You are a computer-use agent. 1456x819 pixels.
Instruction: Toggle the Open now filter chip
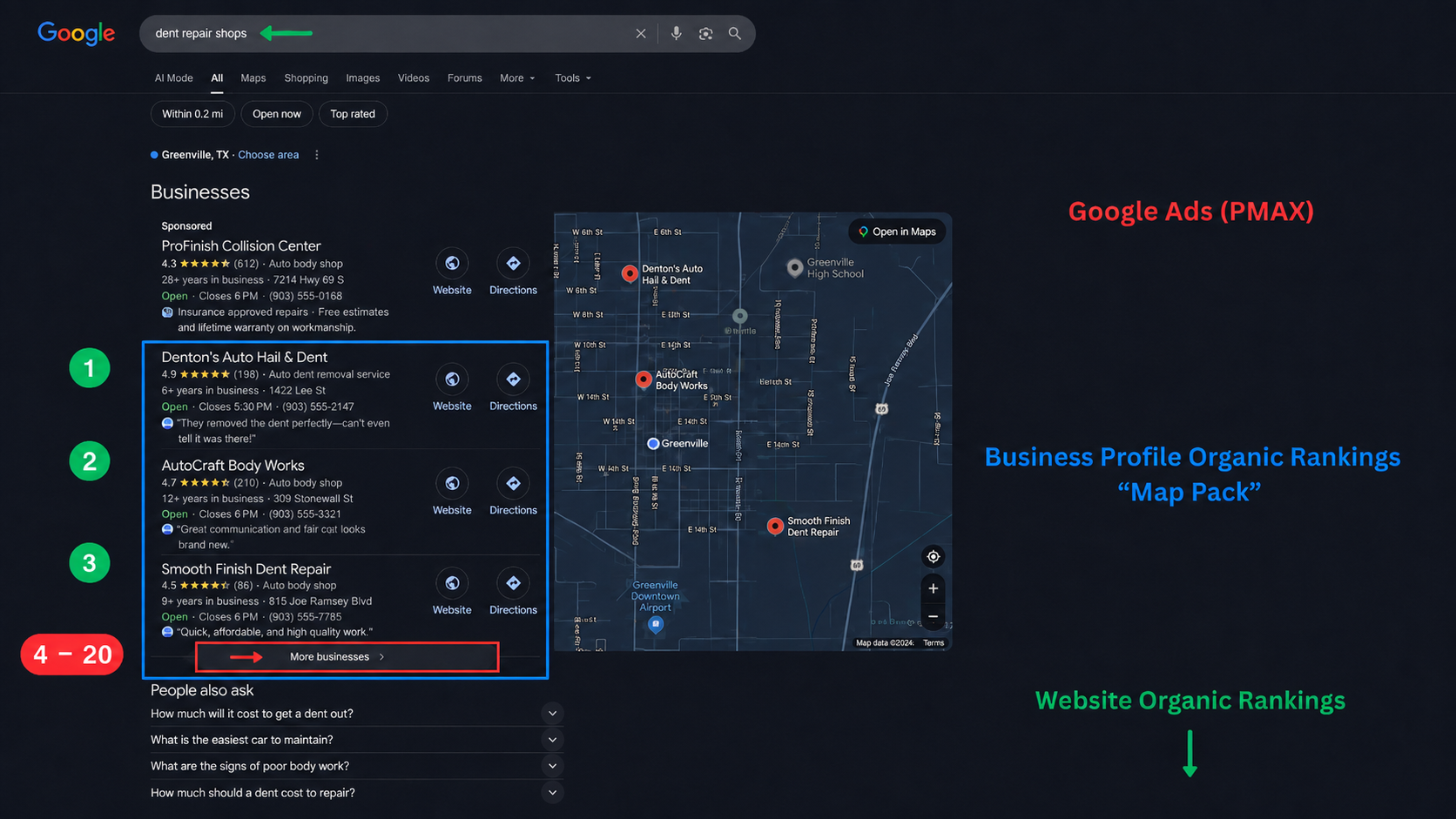point(277,114)
